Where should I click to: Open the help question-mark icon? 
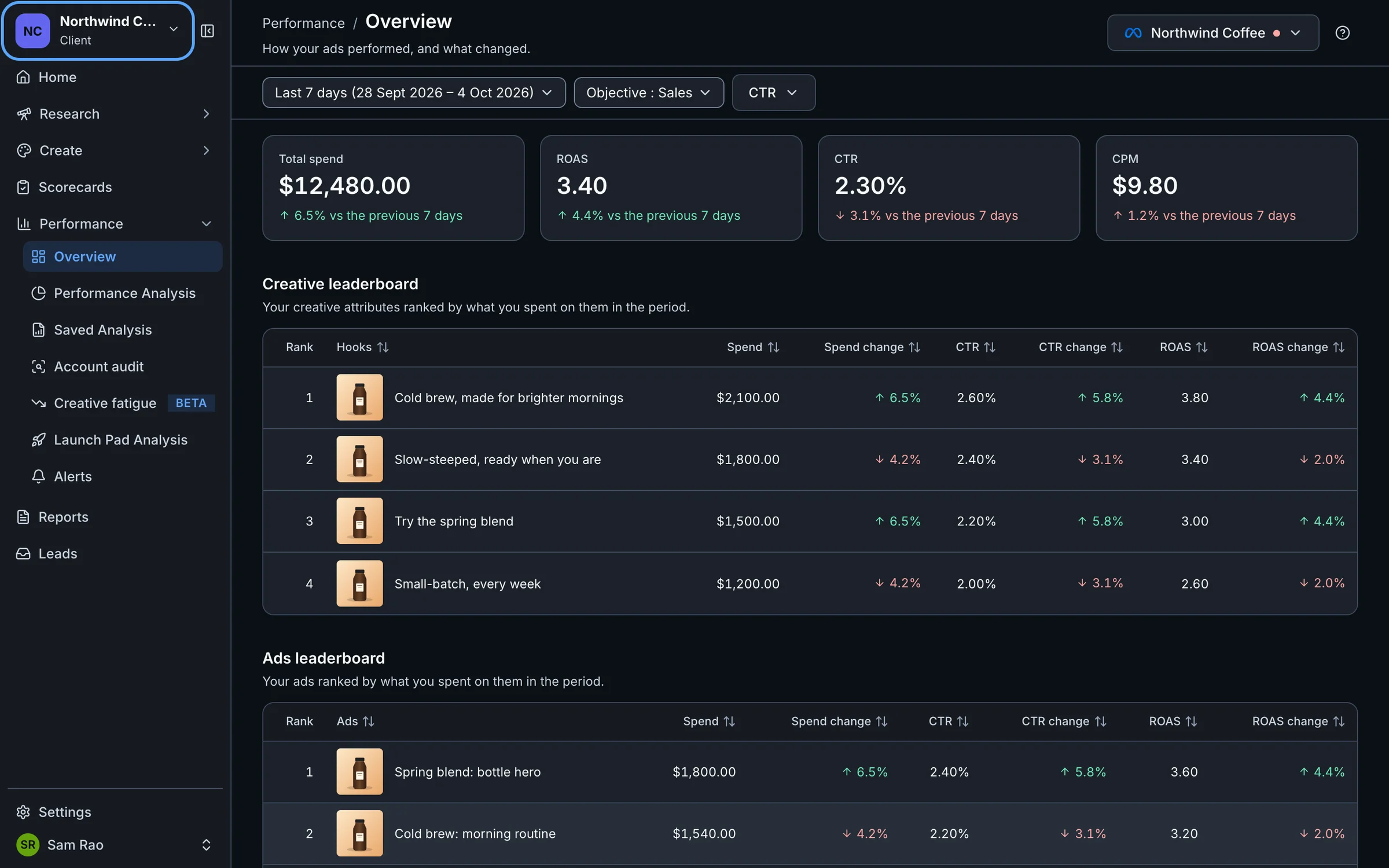click(x=1342, y=33)
